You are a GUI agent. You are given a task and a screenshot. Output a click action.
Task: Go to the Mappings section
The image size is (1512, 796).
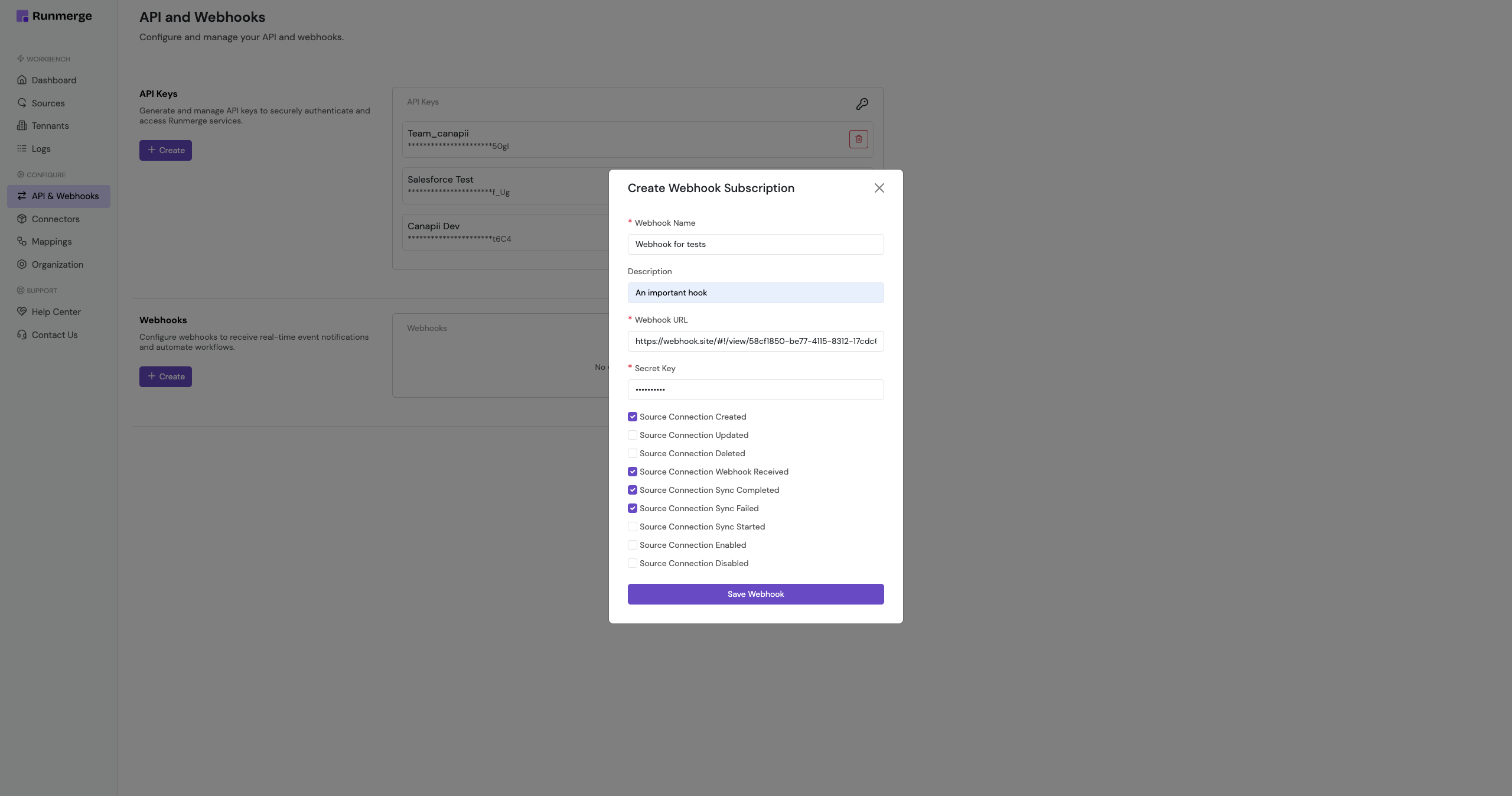pyautogui.click(x=52, y=241)
